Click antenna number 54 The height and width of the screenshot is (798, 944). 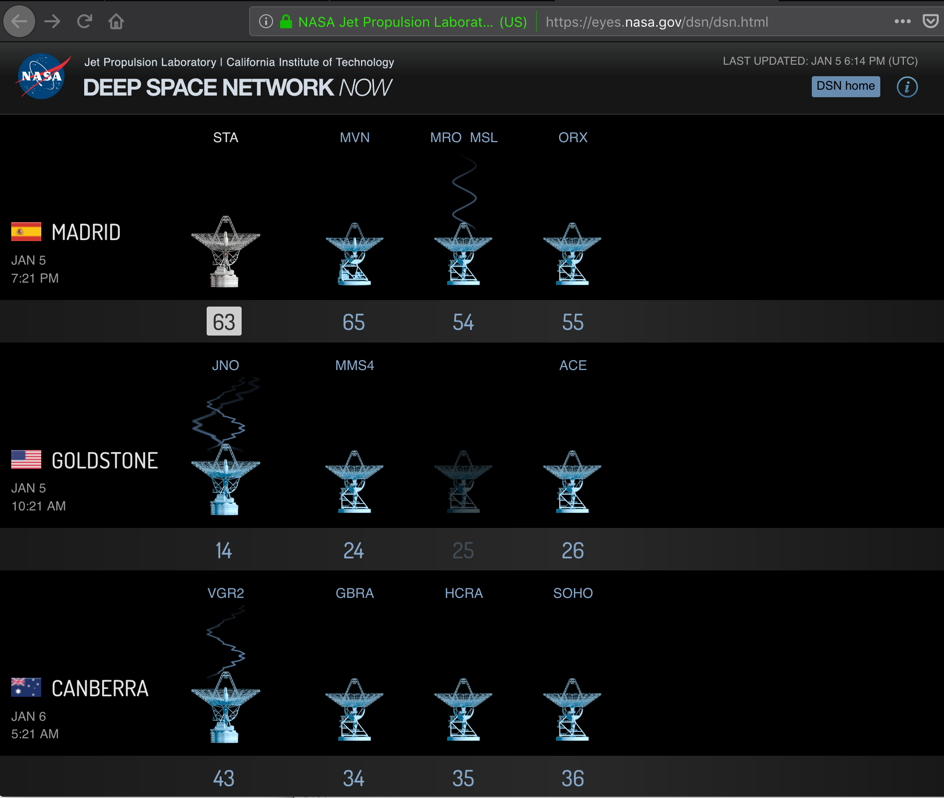pyautogui.click(x=463, y=322)
